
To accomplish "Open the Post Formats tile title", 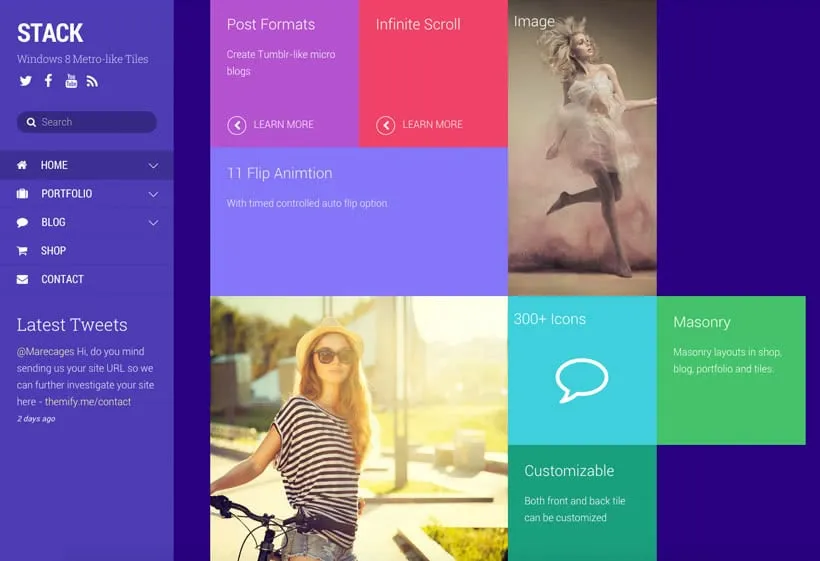I will click(271, 25).
